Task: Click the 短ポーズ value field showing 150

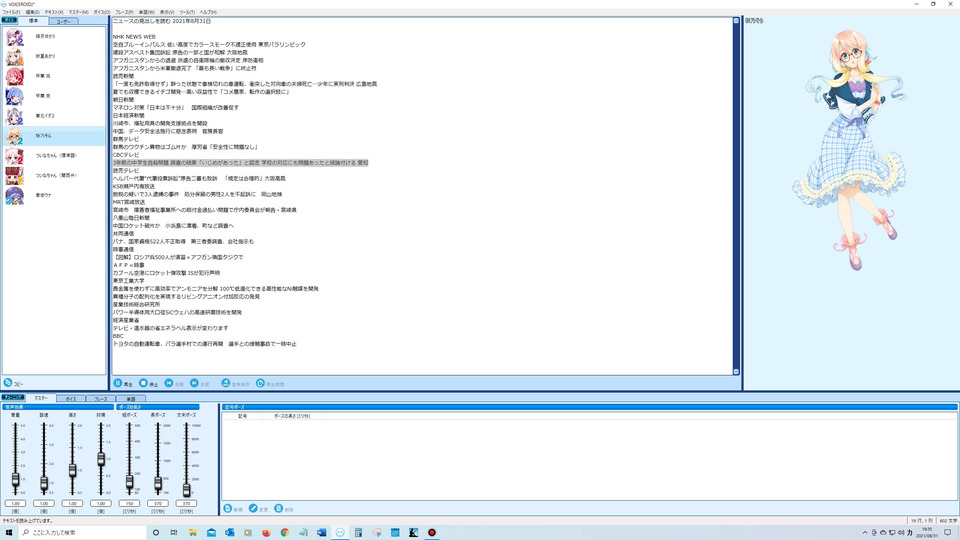Action: 129,503
